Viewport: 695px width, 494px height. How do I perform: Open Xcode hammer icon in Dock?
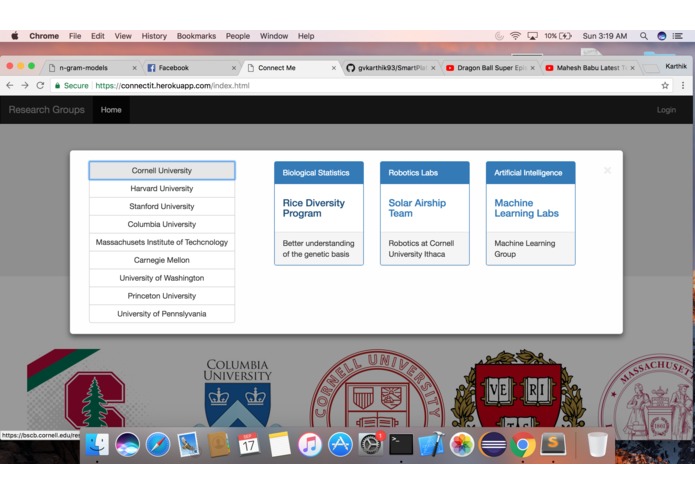coord(431,444)
